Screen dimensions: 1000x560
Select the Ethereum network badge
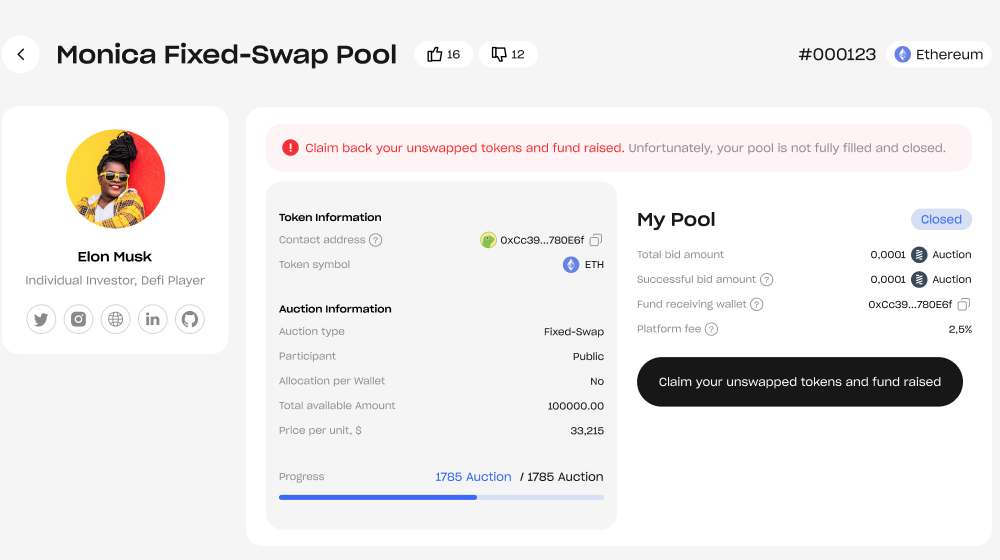coord(938,55)
